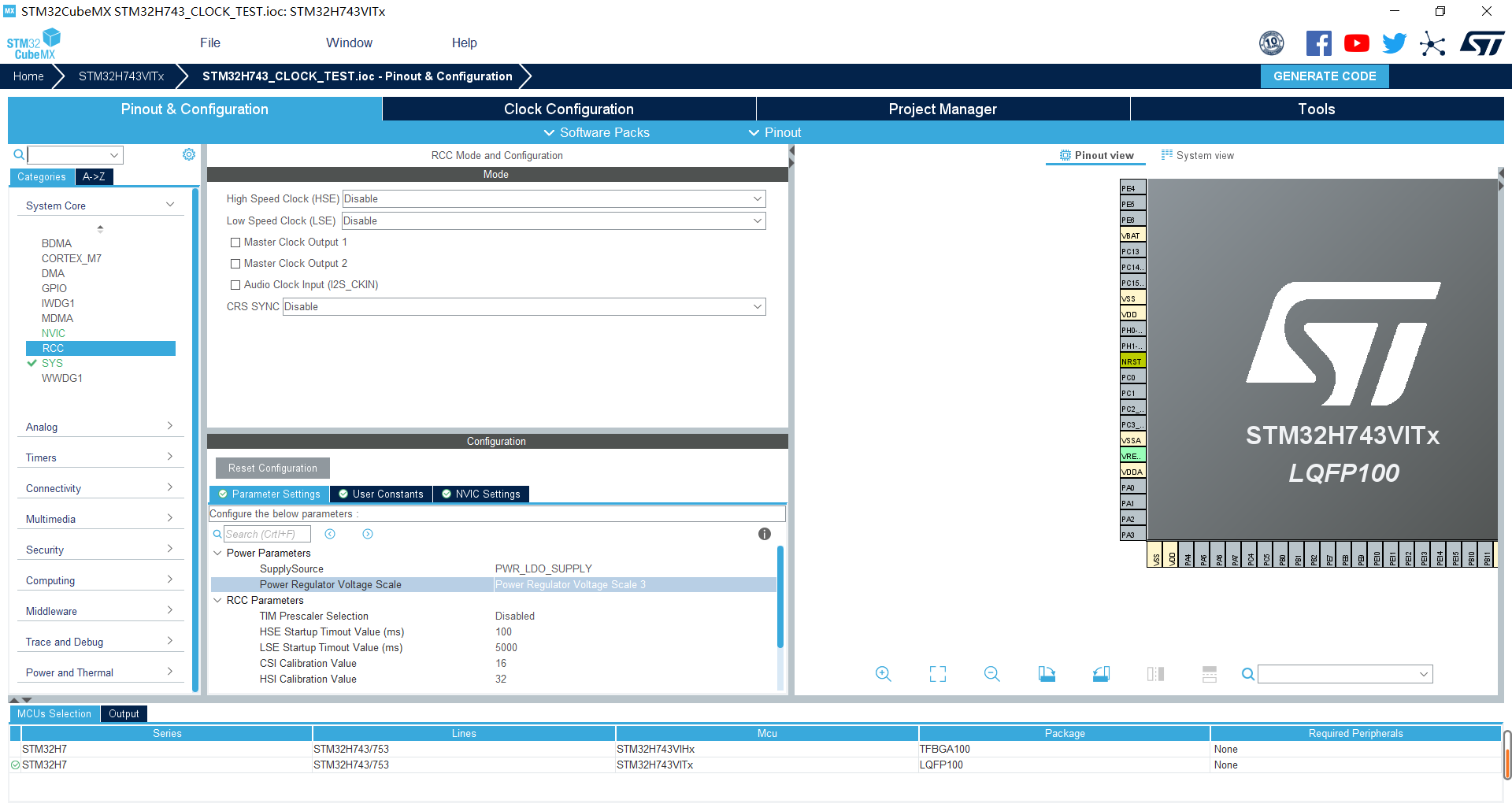1512x811 pixels.
Task: Open the Window menu
Action: (349, 43)
